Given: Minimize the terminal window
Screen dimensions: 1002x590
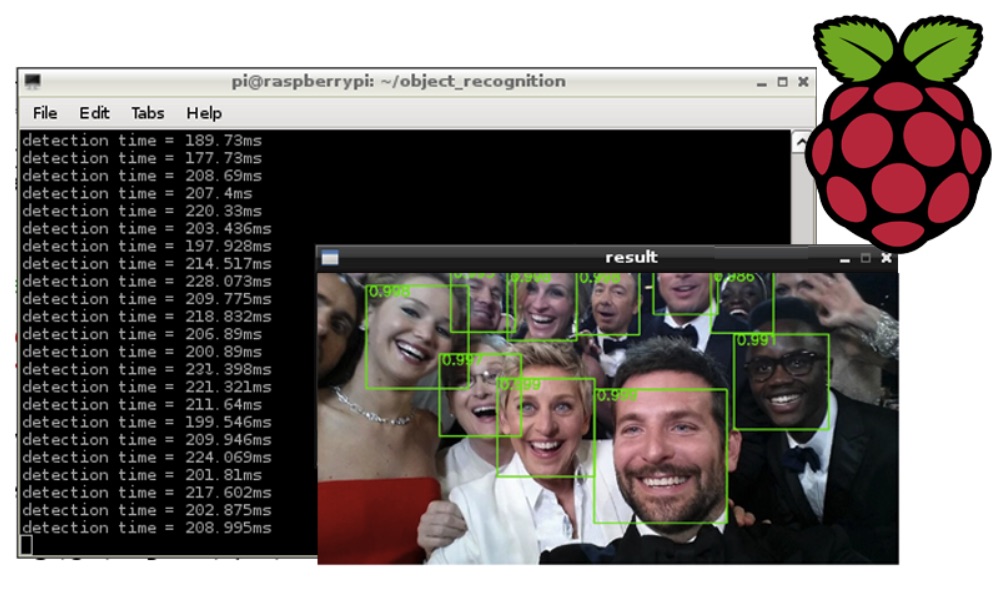Looking at the screenshot, I should click(761, 82).
